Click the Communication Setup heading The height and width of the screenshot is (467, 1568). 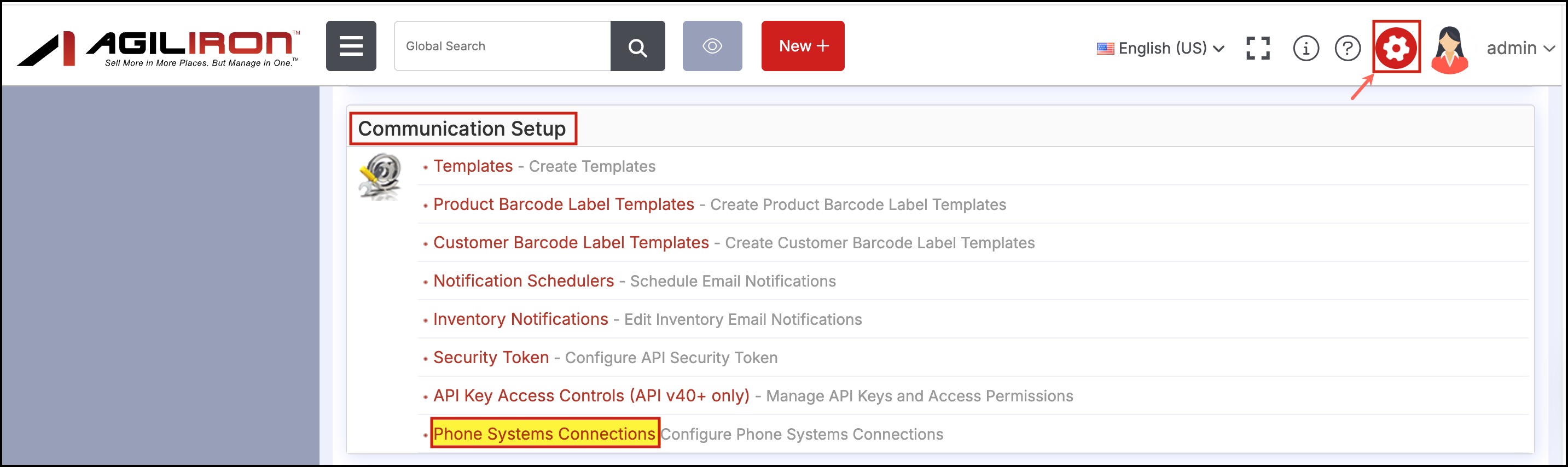461,129
